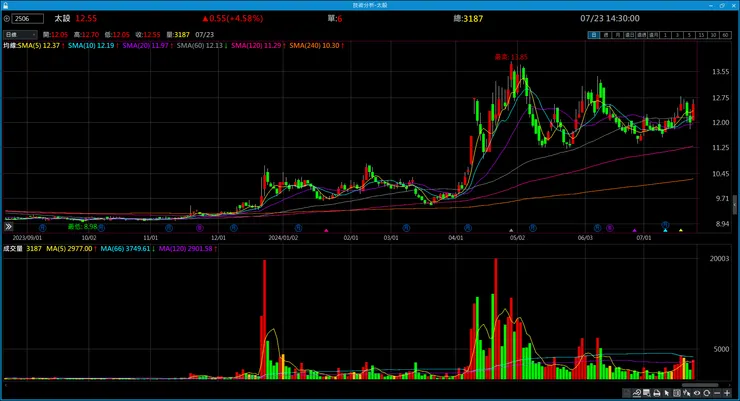
Task: Click the vertical scrollbar handle on right edge
Action: click(734, 204)
